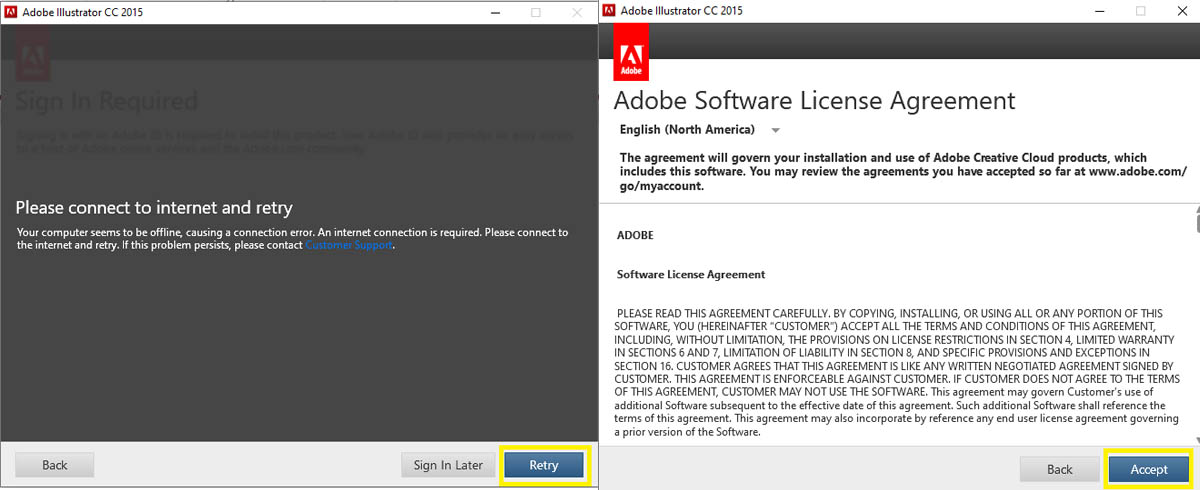Minimize the Sign In Required window
Viewport: 1200px width, 490px height.
494,11
